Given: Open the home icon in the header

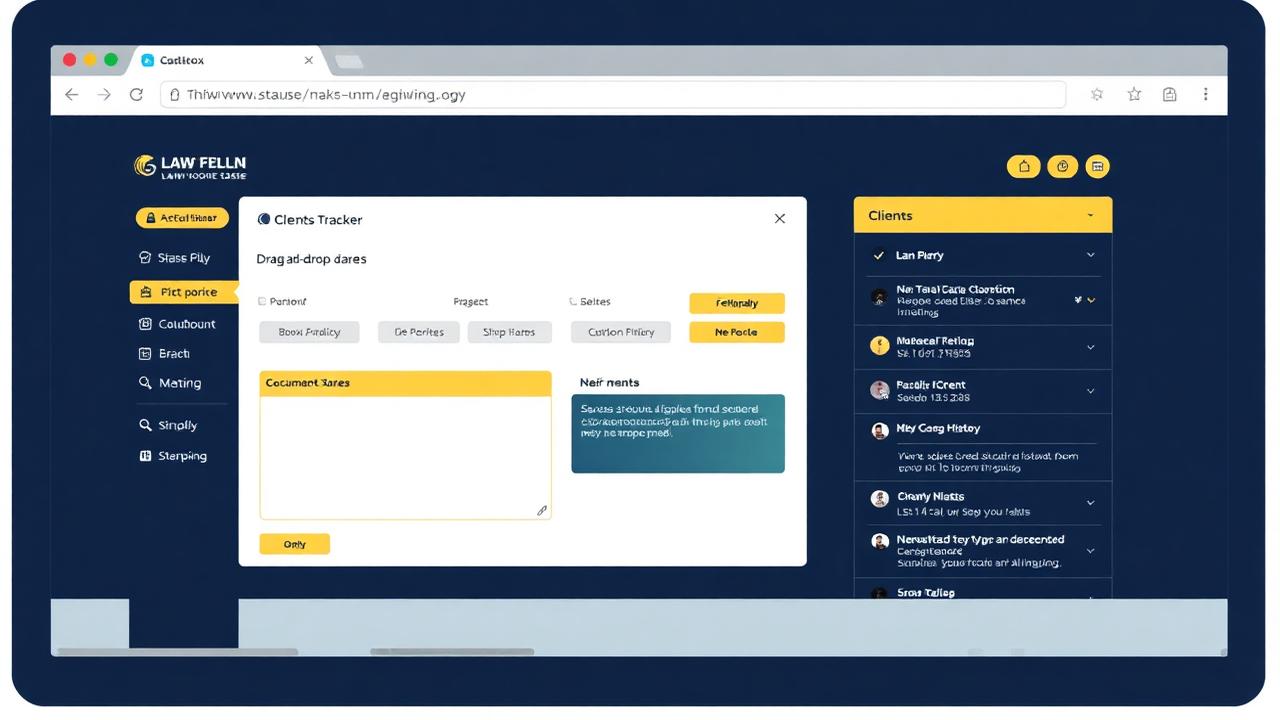Looking at the screenshot, I should point(1024,167).
